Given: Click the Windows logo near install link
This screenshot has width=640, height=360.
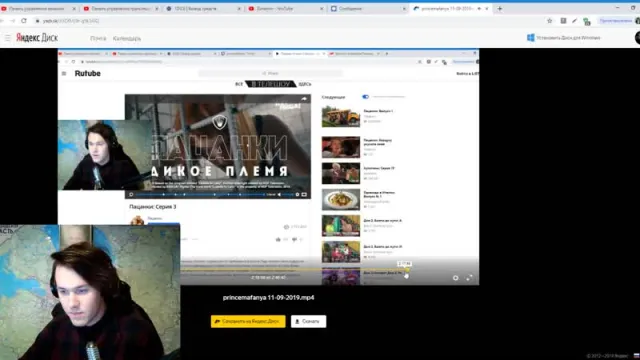Looking at the screenshot, I should click(x=531, y=38).
